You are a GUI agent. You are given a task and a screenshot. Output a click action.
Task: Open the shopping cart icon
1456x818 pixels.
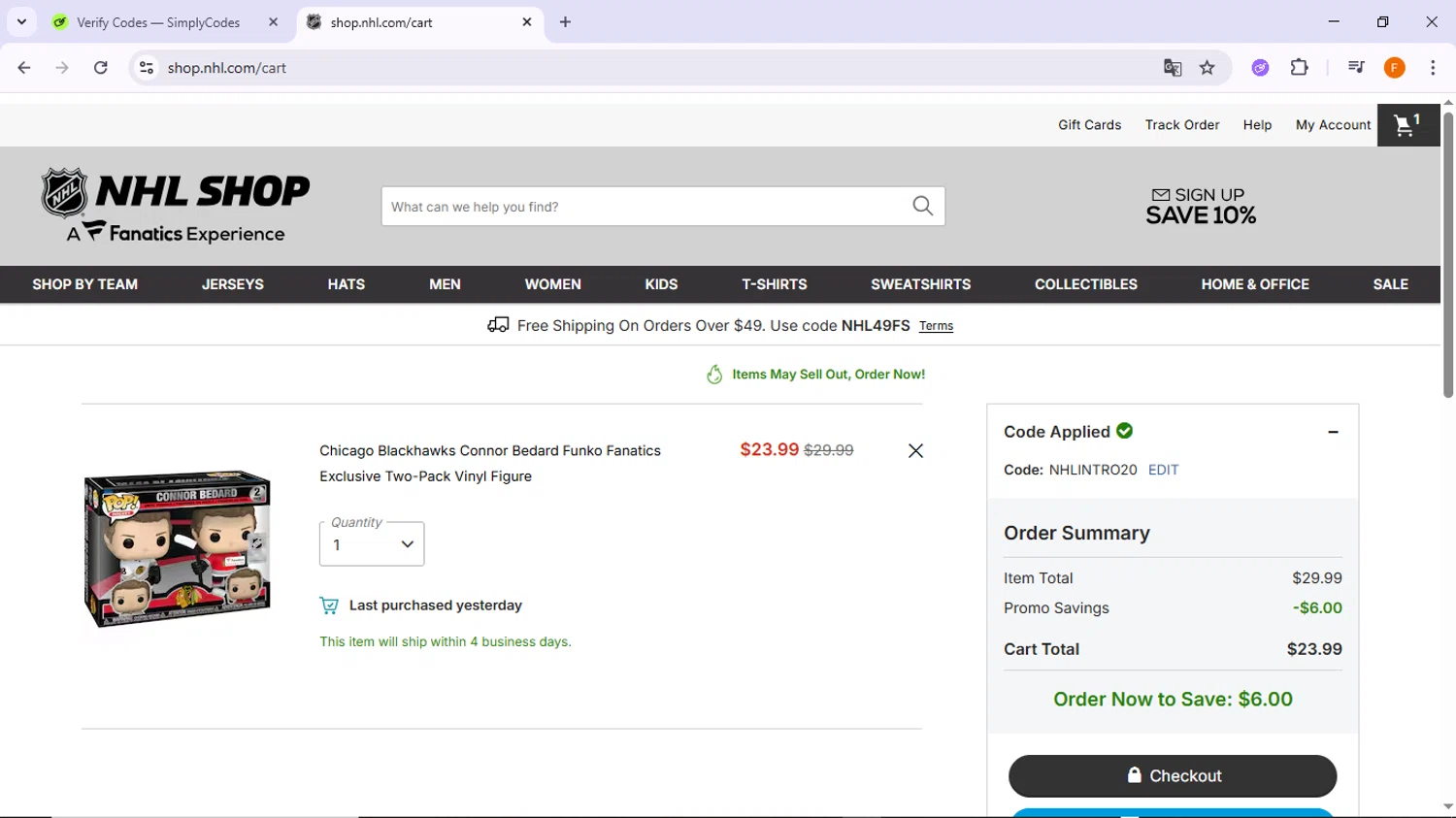coord(1406,125)
